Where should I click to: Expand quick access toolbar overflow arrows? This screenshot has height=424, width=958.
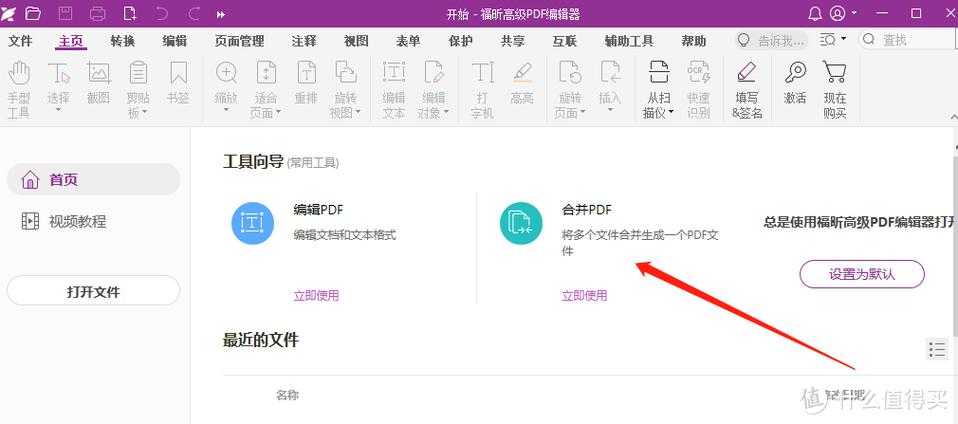[x=221, y=14]
